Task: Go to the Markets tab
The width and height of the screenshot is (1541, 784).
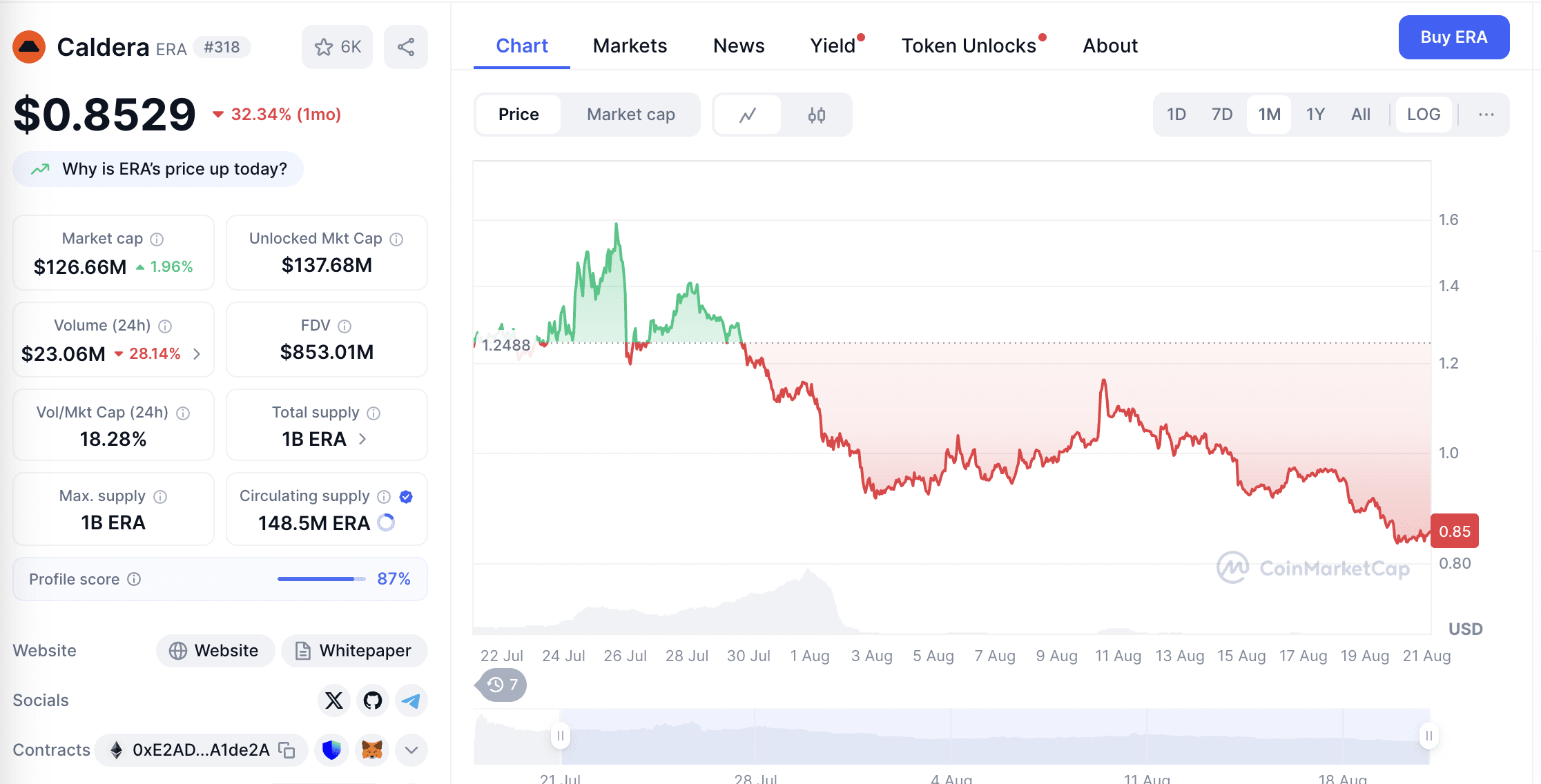Action: pyautogui.click(x=630, y=46)
